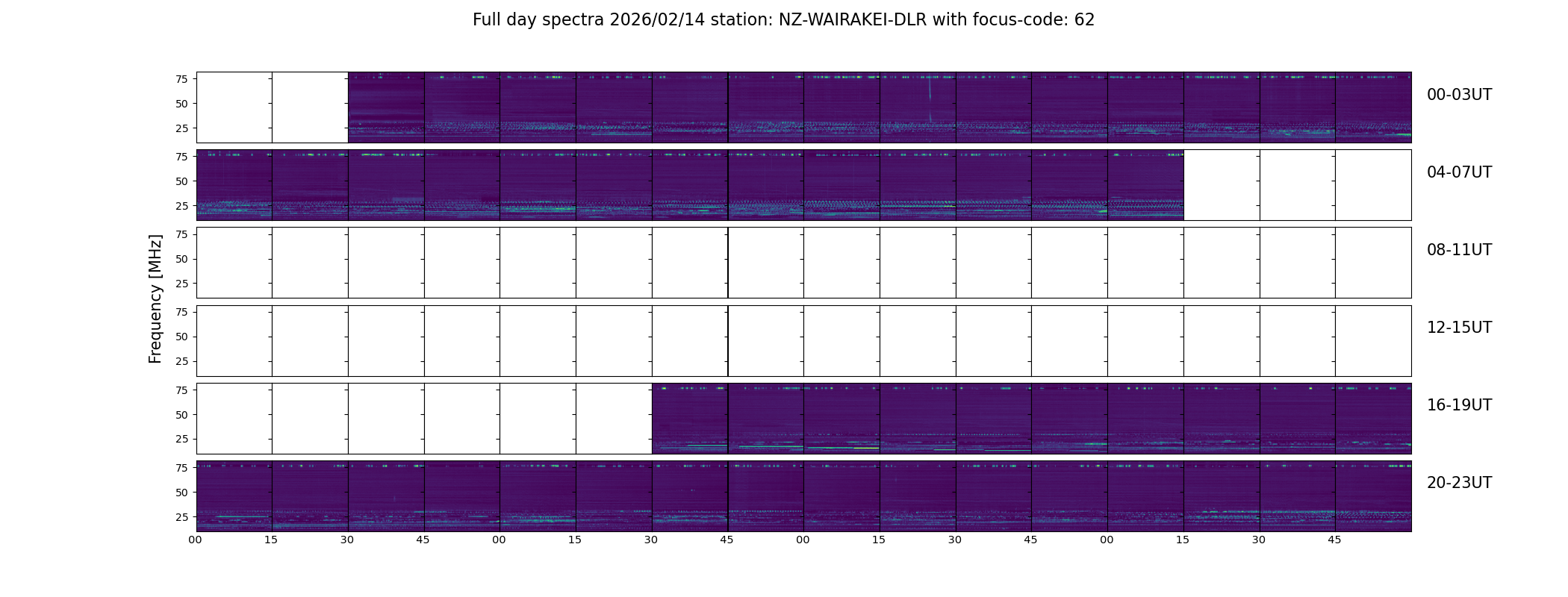Click the 50 MHz tick of 20-23UT row

click(181, 493)
